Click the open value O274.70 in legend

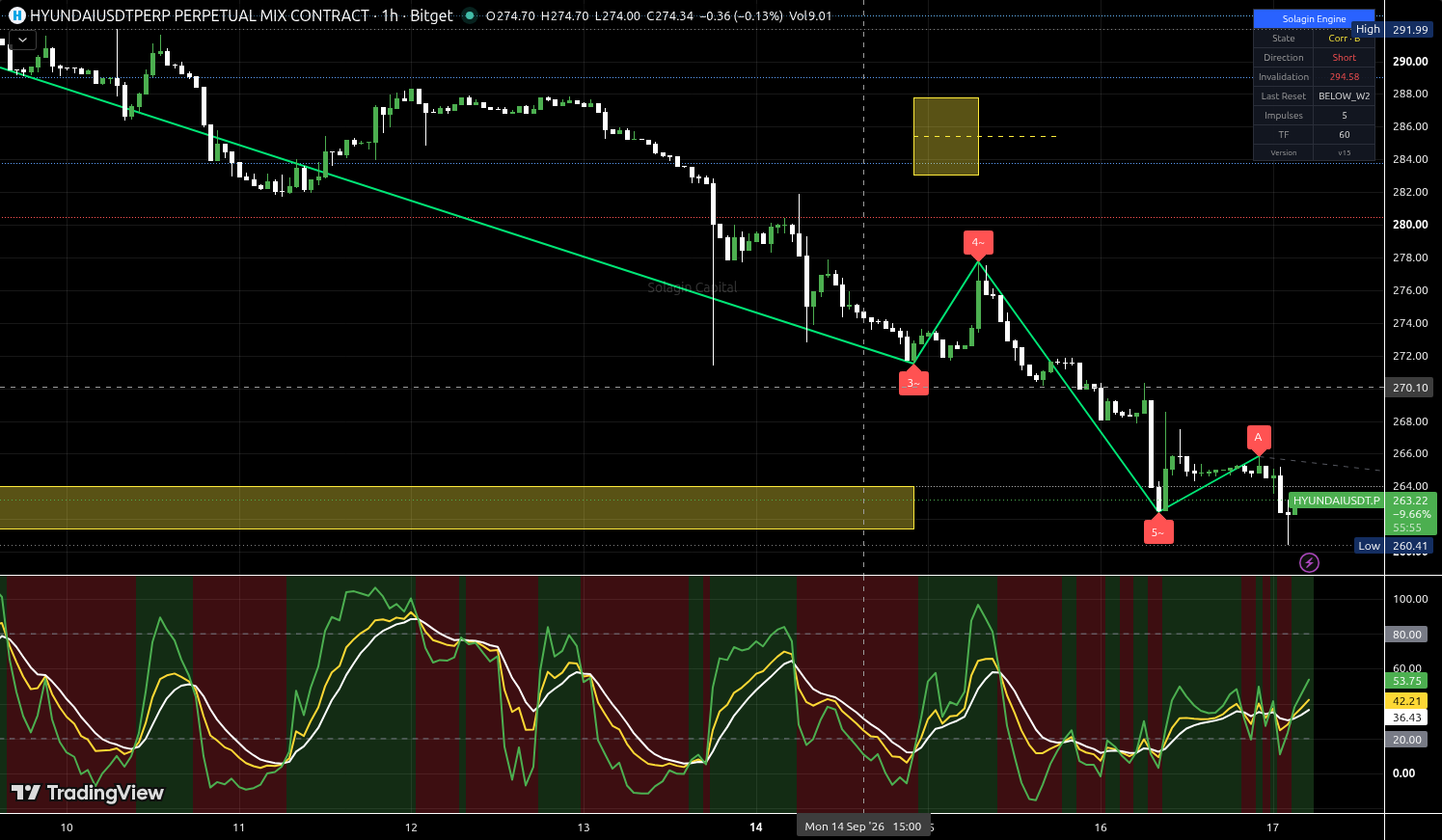(x=510, y=15)
